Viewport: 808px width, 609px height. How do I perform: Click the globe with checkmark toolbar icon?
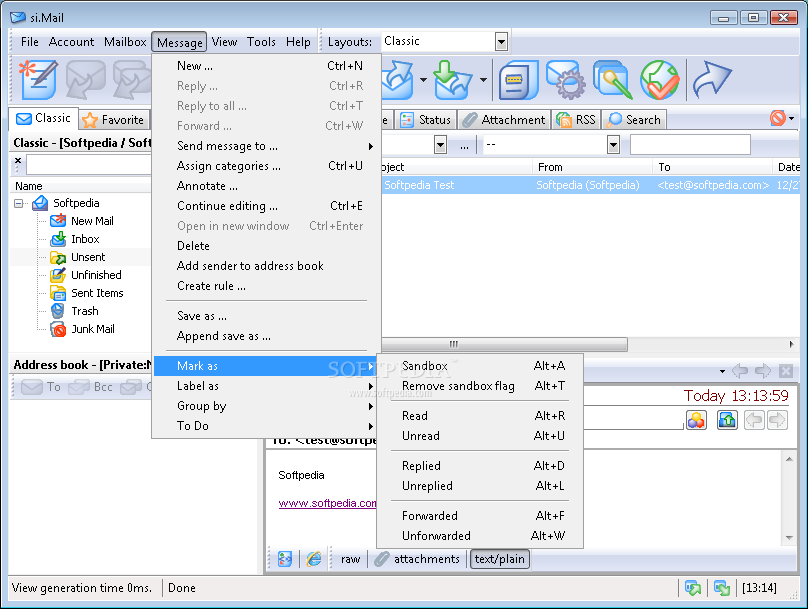(x=660, y=80)
